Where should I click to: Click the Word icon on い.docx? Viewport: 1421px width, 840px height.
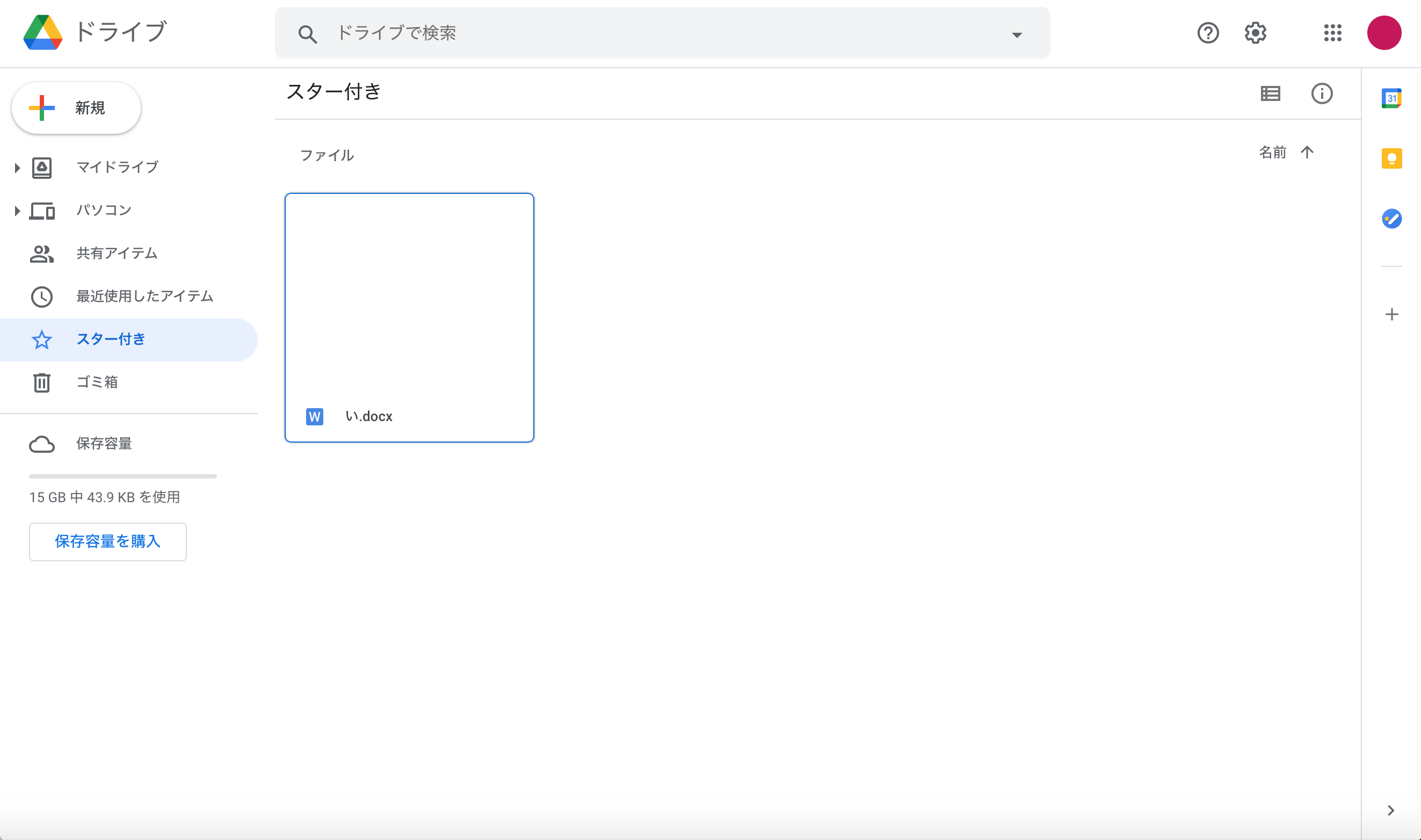315,417
